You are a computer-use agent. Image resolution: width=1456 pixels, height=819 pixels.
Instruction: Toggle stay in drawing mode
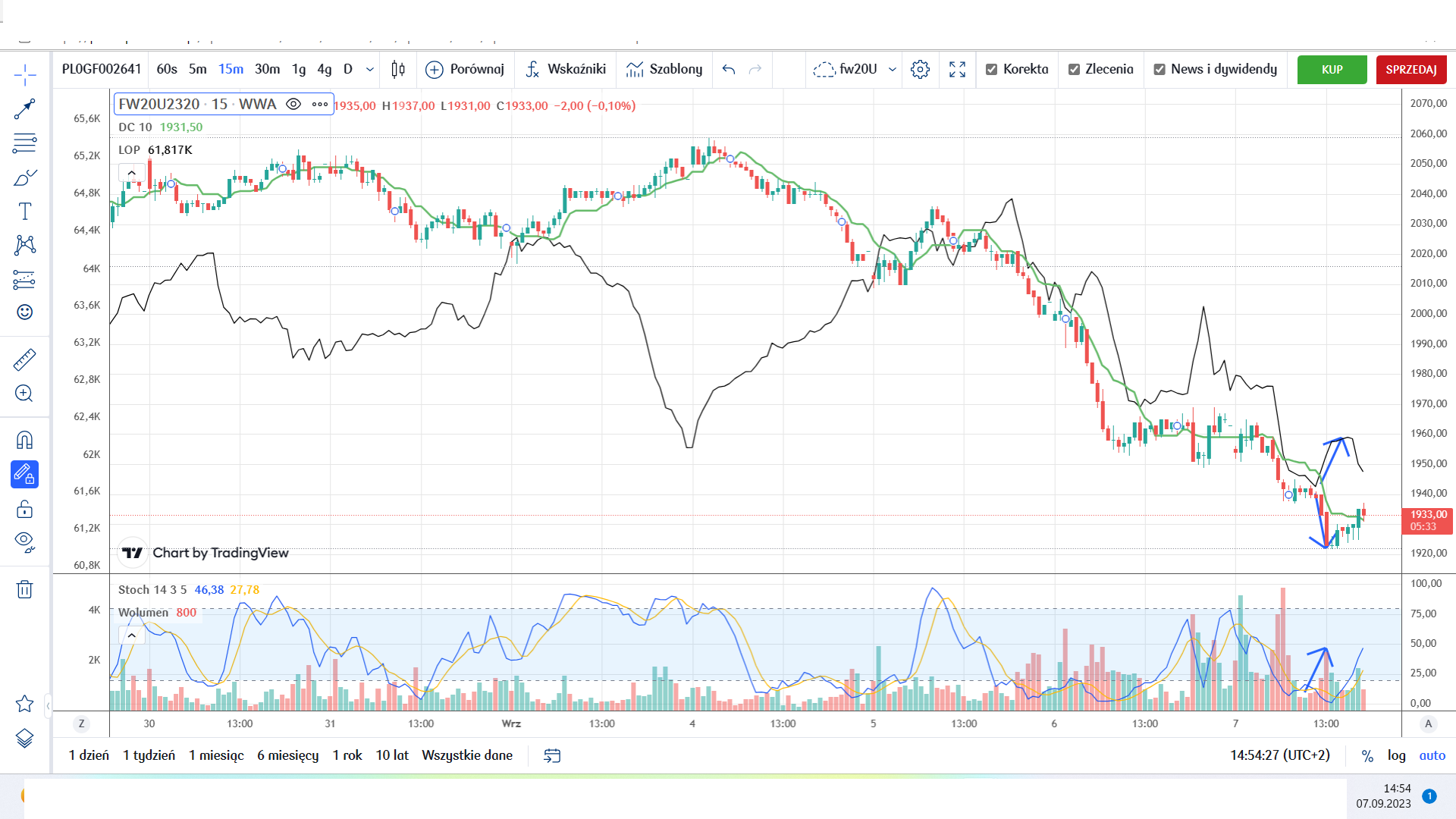tap(24, 475)
